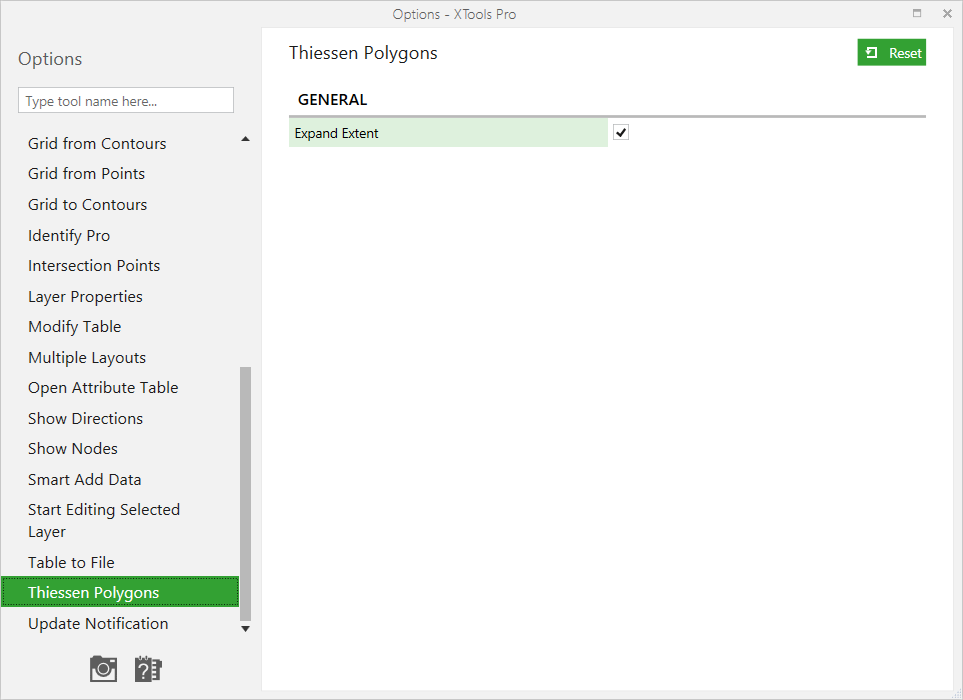The height and width of the screenshot is (700, 963).
Task: Select Layer Properties item
Action: (85, 297)
